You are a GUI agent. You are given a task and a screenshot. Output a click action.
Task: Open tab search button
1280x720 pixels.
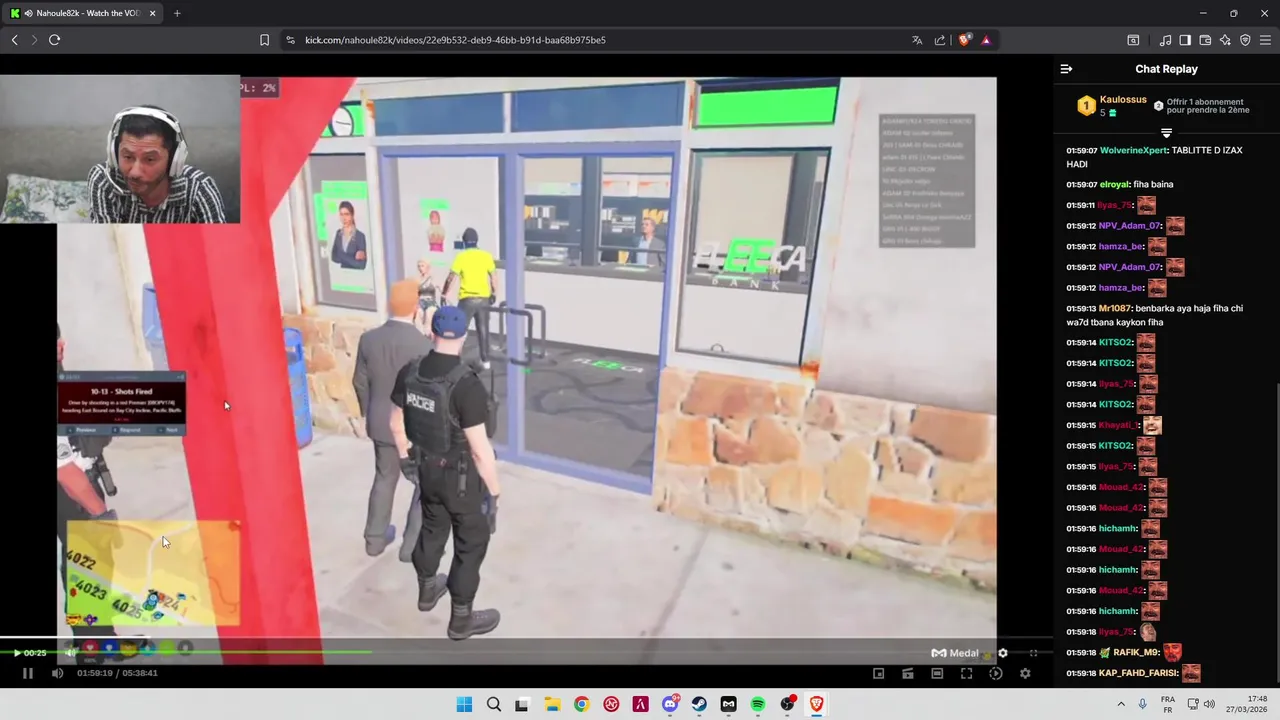(1133, 40)
